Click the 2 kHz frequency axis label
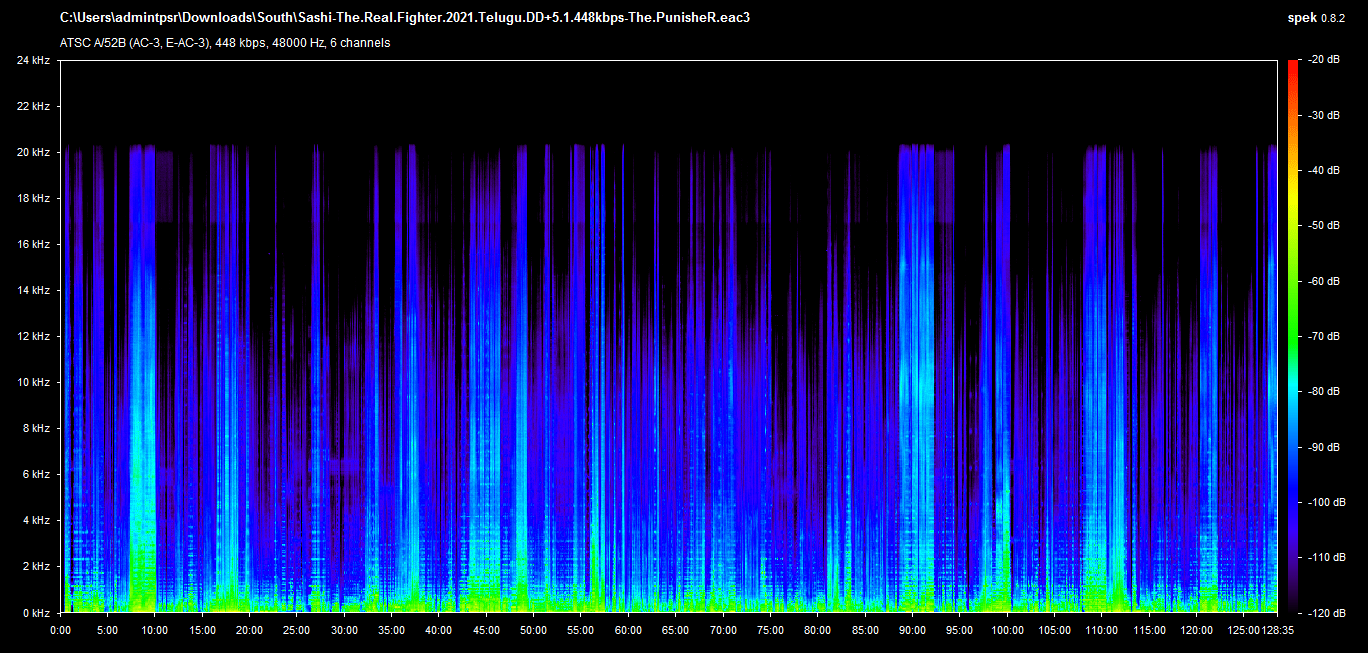 point(36,566)
